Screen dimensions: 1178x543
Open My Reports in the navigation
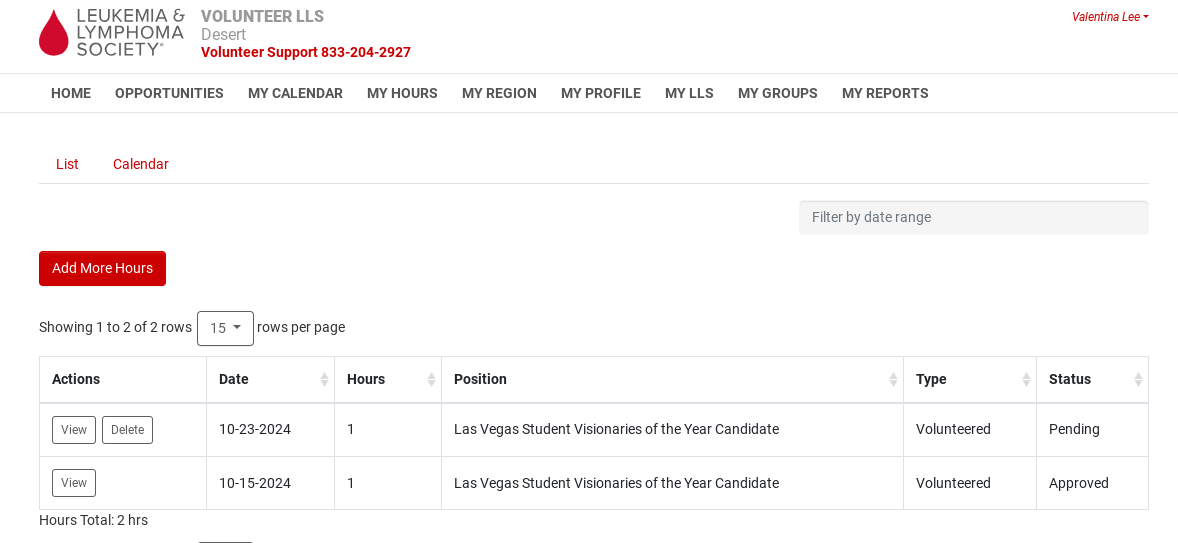tap(885, 93)
